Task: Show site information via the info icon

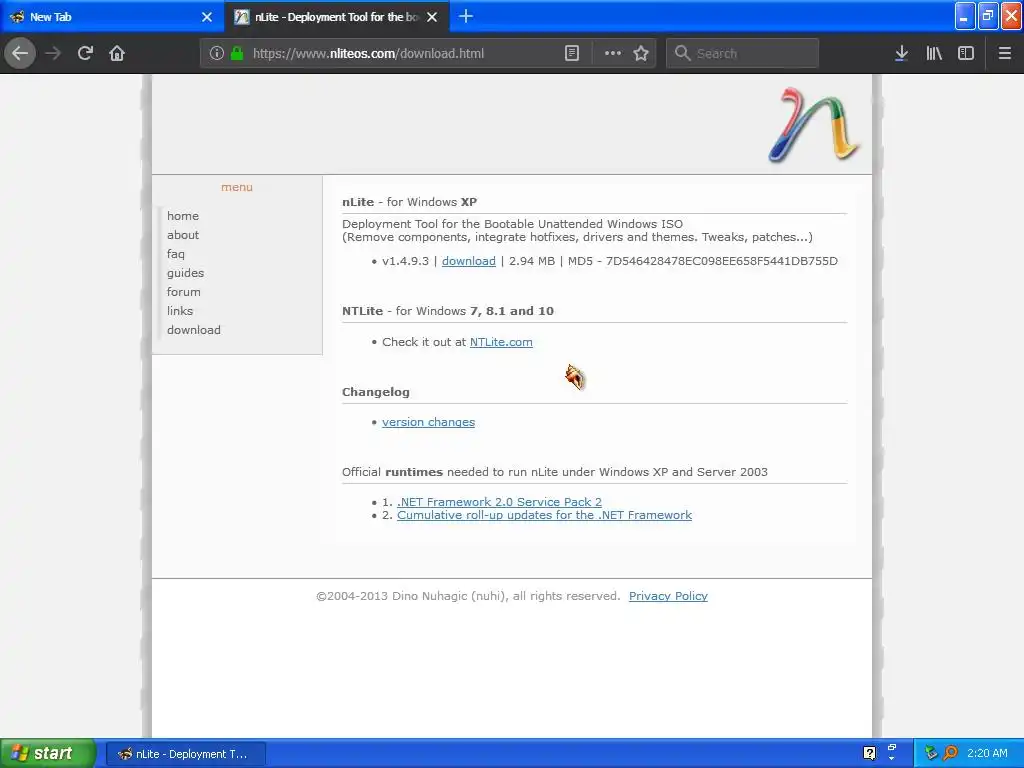Action: click(217, 54)
